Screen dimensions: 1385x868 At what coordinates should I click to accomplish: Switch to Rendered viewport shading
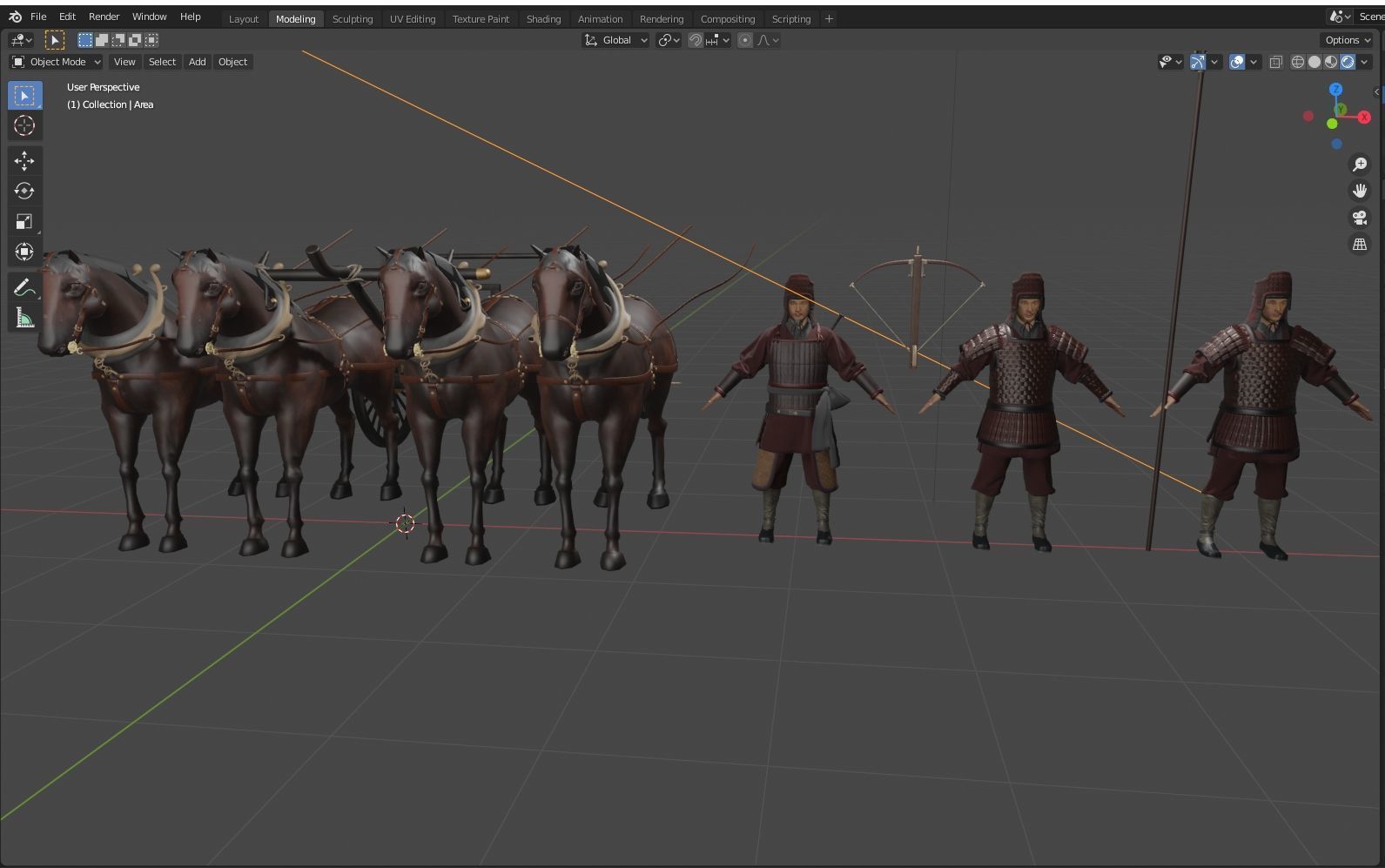tap(1348, 62)
